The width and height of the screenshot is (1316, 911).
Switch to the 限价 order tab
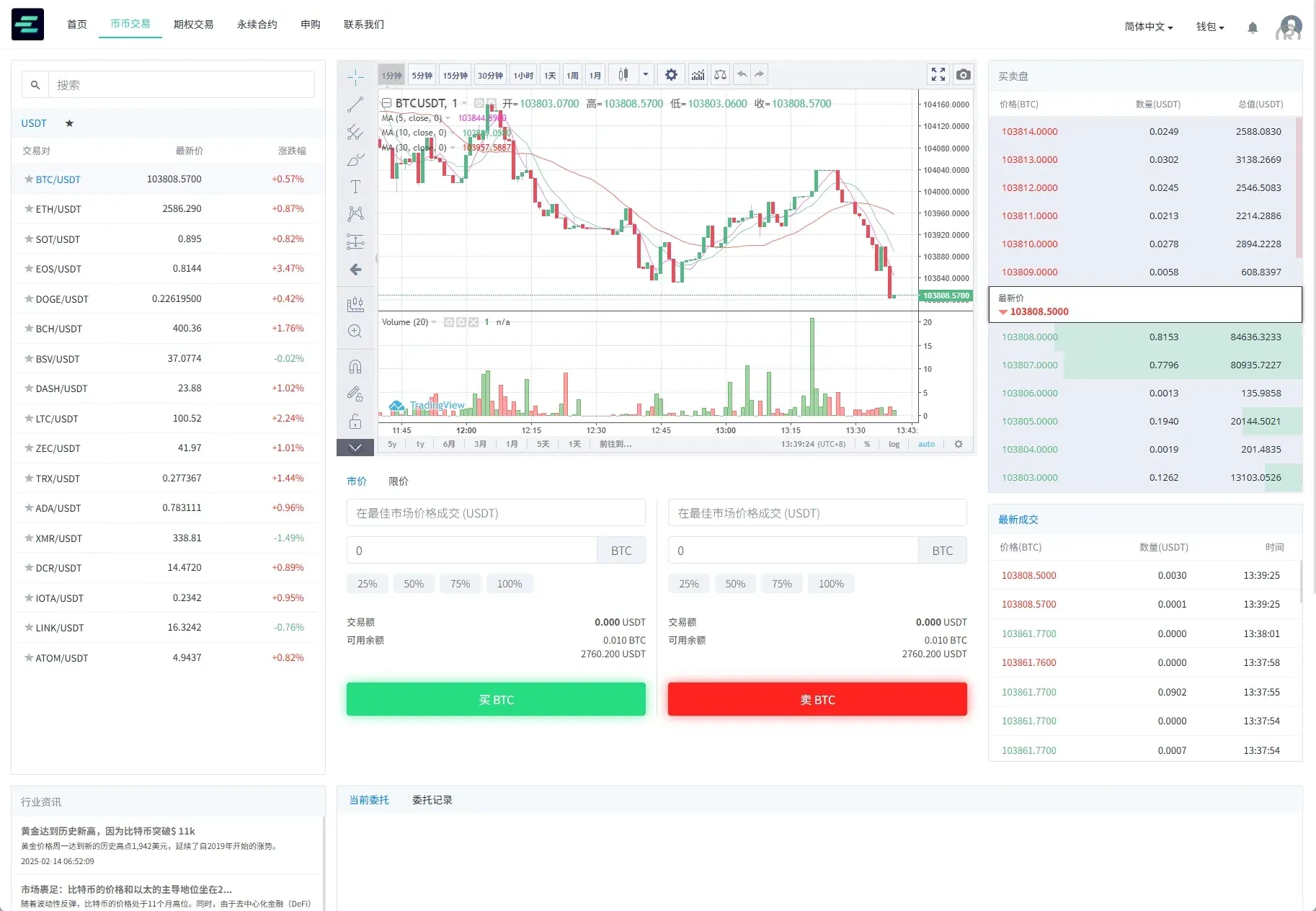398,481
